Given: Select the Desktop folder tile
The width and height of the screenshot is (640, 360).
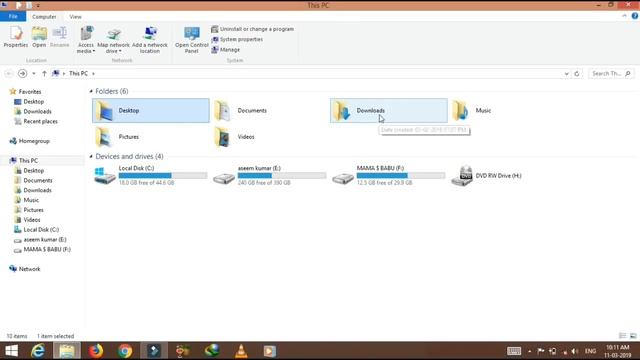Looking at the screenshot, I should point(151,111).
